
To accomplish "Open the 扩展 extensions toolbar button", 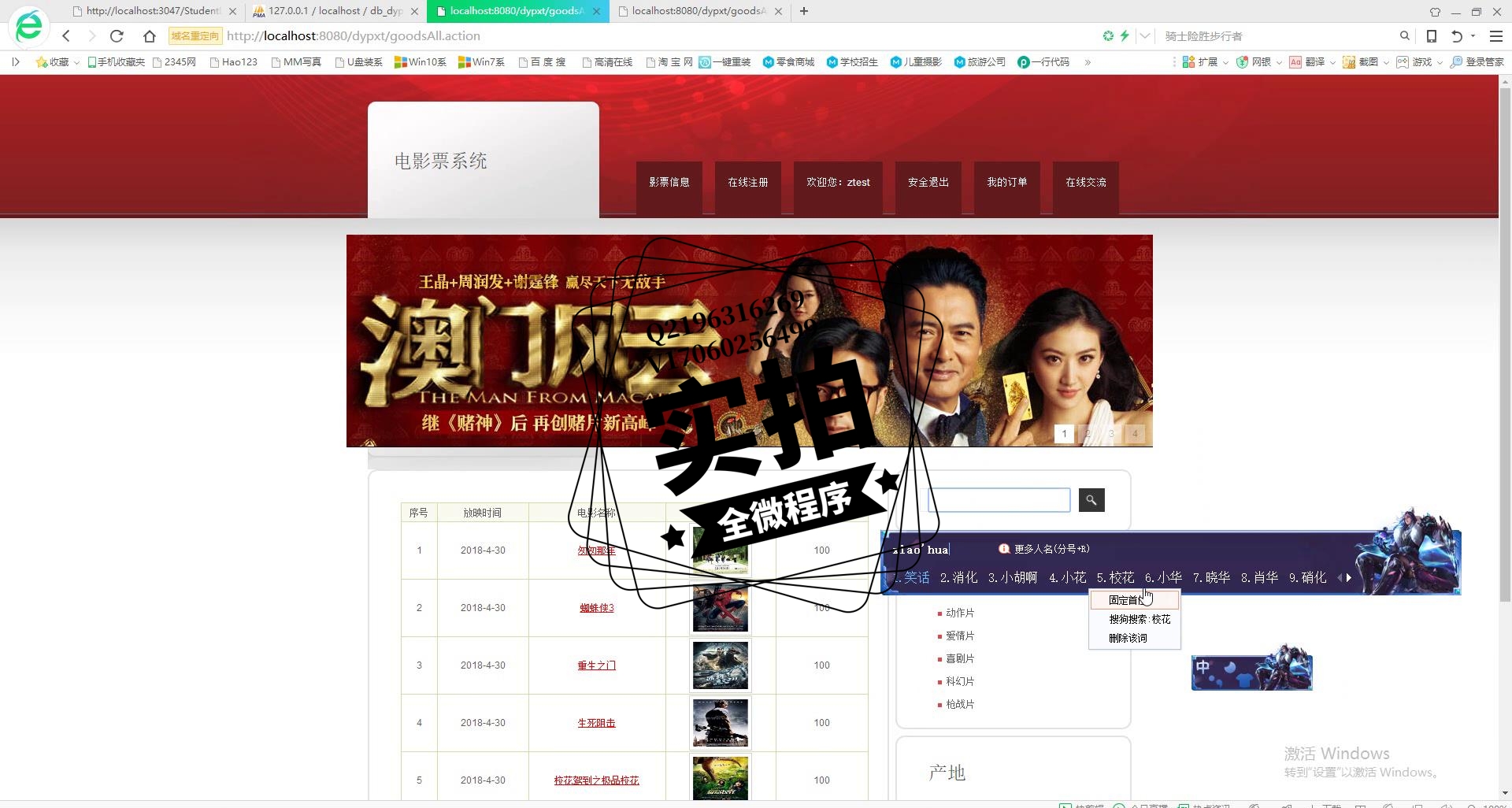I will click(1199, 62).
